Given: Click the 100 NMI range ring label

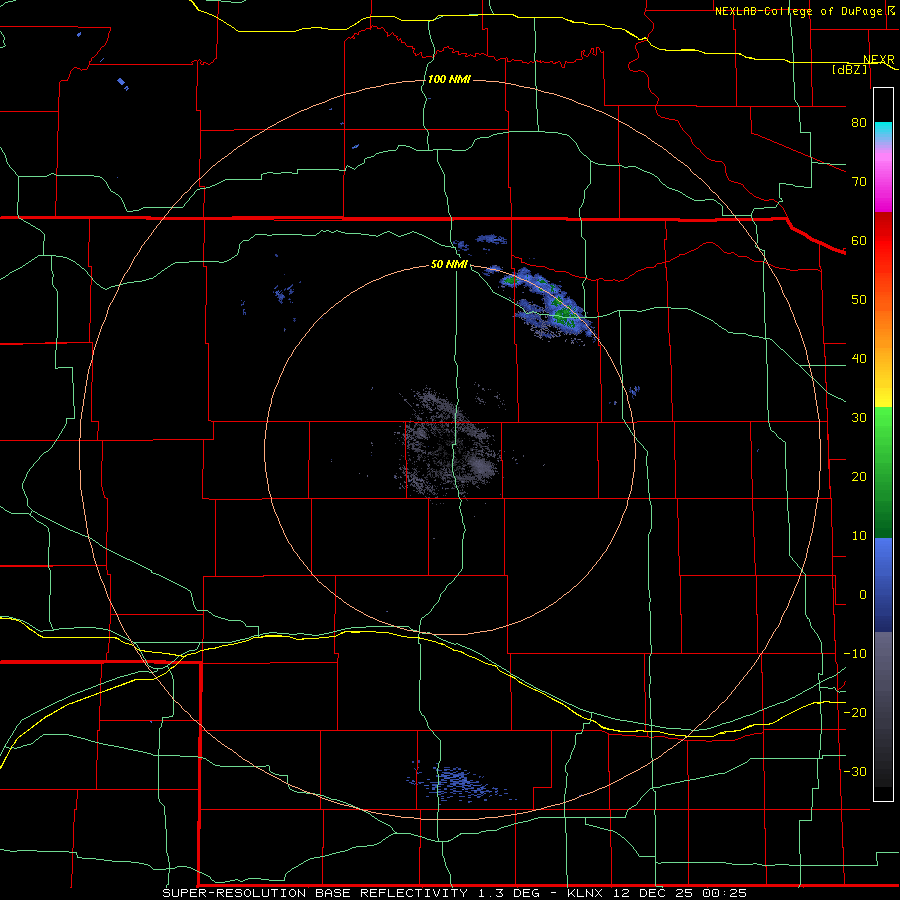Looking at the screenshot, I should click(449, 79).
